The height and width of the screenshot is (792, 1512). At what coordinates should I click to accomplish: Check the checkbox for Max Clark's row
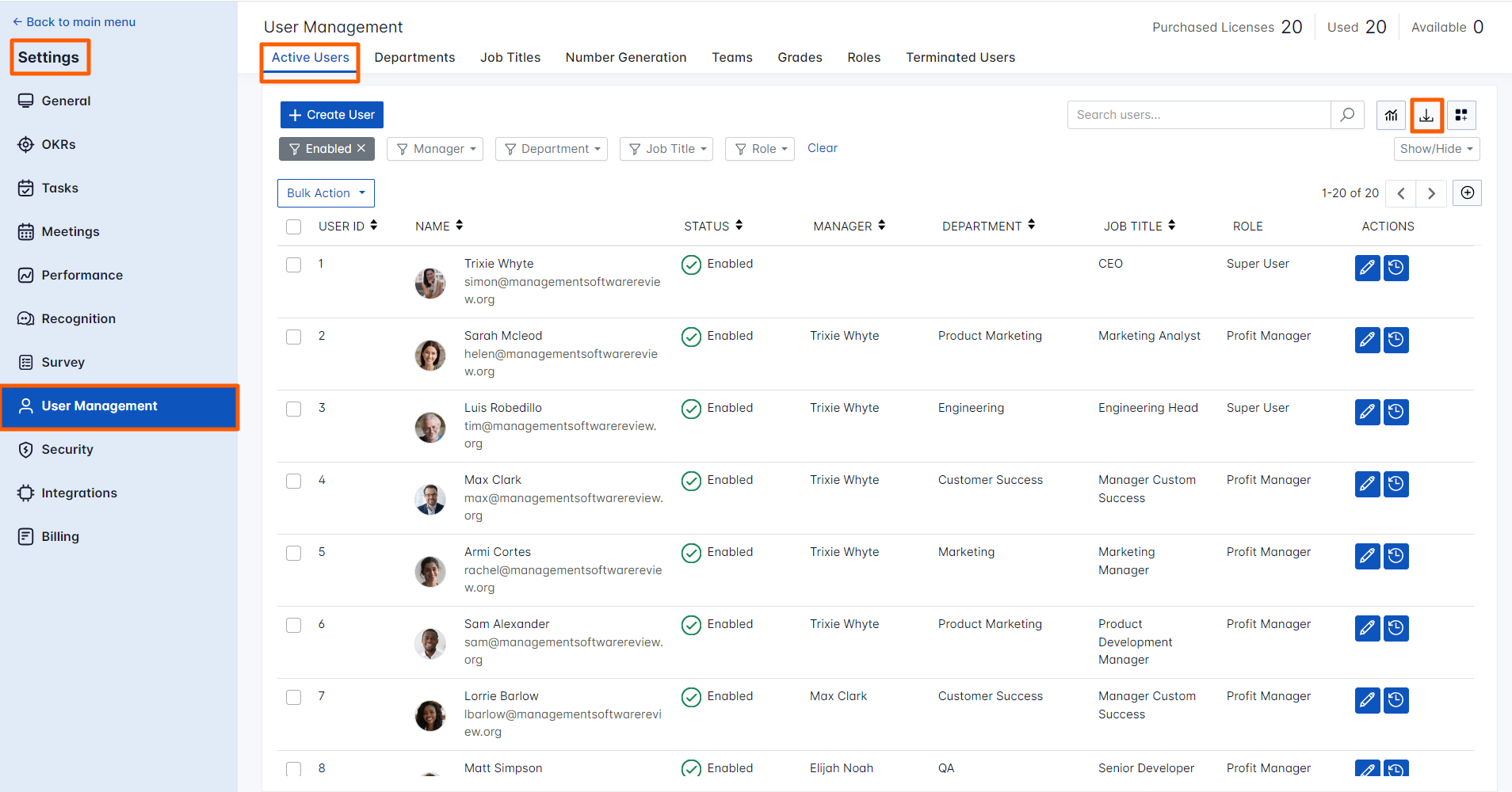click(x=293, y=481)
